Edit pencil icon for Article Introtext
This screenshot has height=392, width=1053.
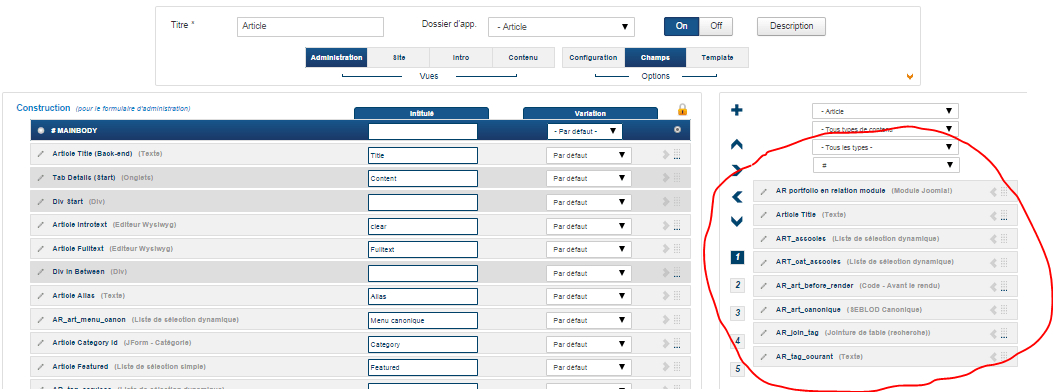point(41,226)
